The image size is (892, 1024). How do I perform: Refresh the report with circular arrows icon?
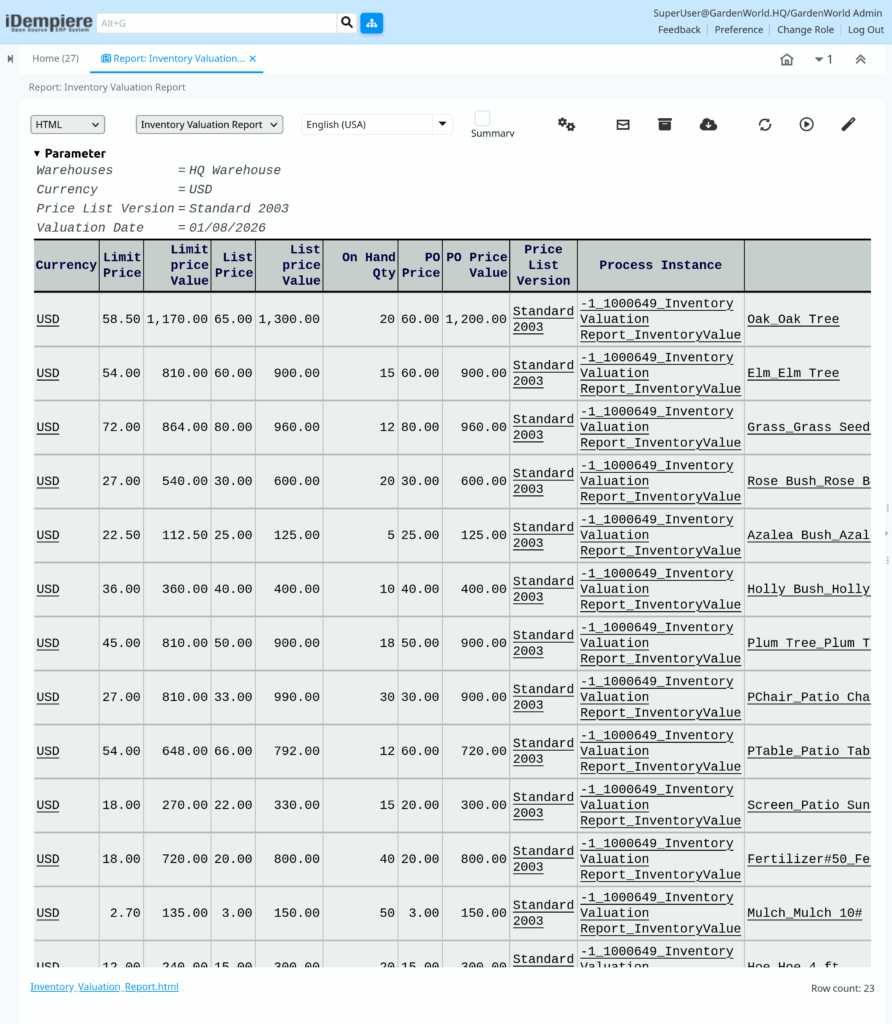[x=765, y=124]
